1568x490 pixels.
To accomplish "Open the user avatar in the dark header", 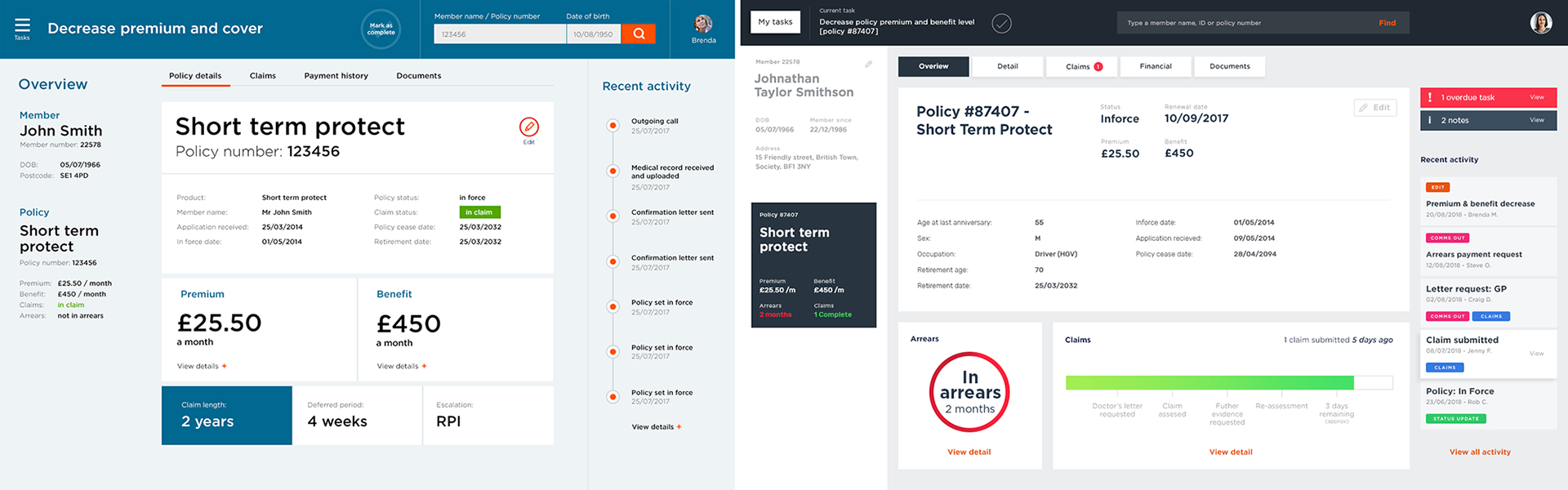I will [1541, 23].
